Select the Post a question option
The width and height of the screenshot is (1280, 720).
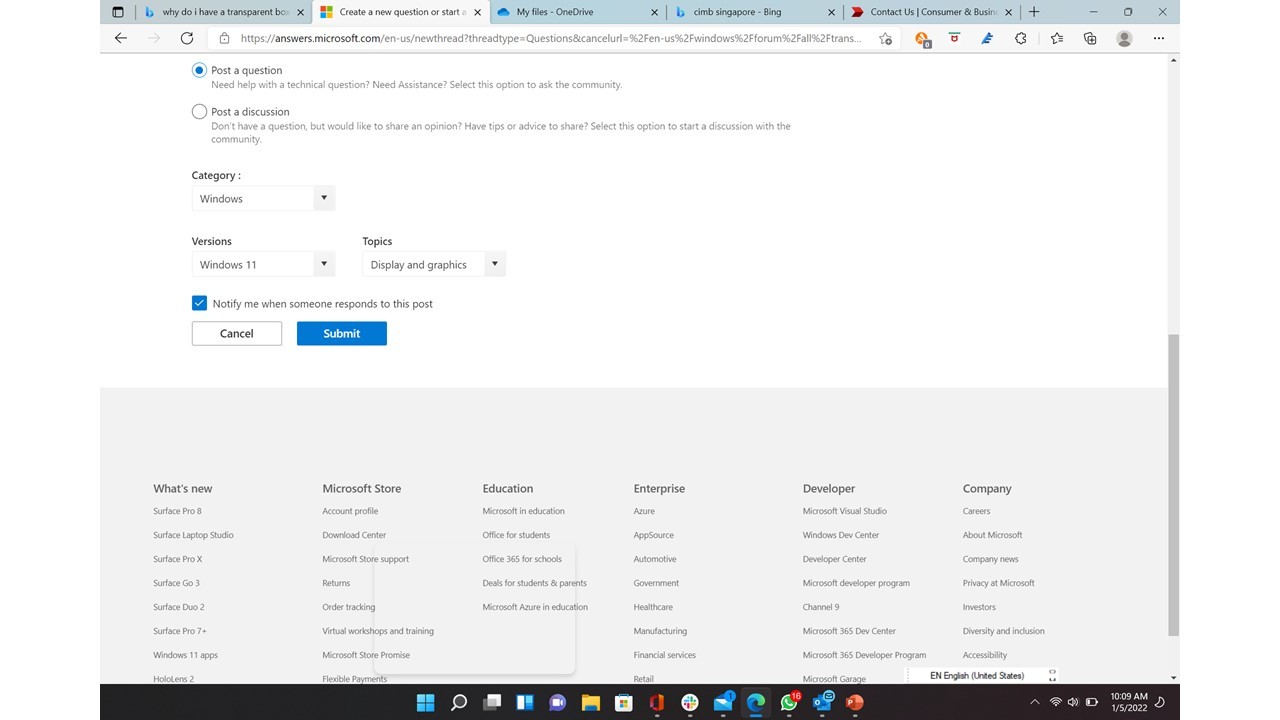[199, 70]
